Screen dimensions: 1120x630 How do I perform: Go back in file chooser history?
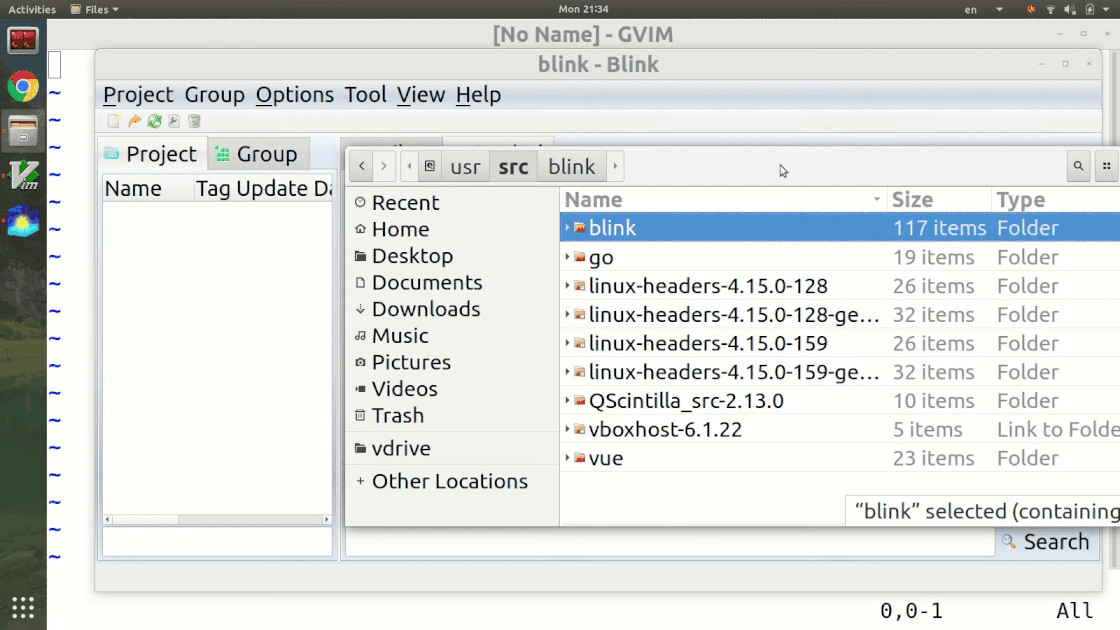(362, 166)
